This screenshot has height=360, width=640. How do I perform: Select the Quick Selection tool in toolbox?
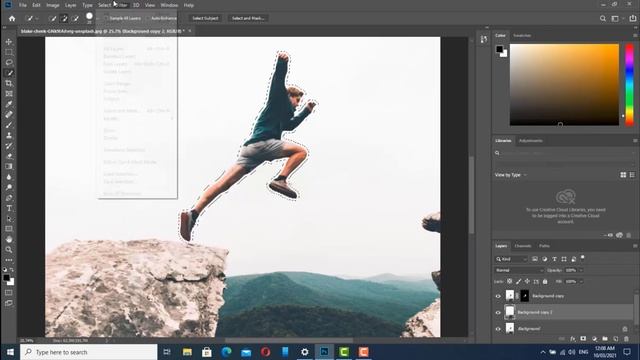(9, 73)
